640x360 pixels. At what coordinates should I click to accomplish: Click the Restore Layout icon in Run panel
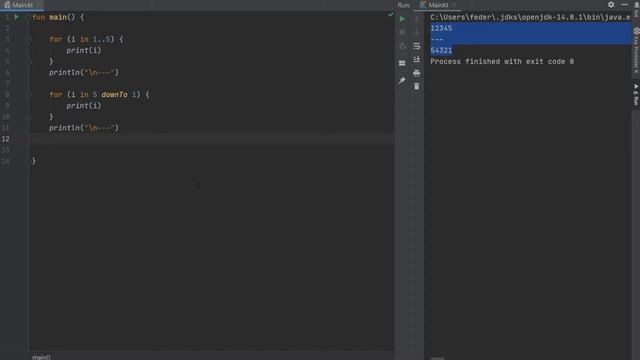pyautogui.click(x=402, y=63)
